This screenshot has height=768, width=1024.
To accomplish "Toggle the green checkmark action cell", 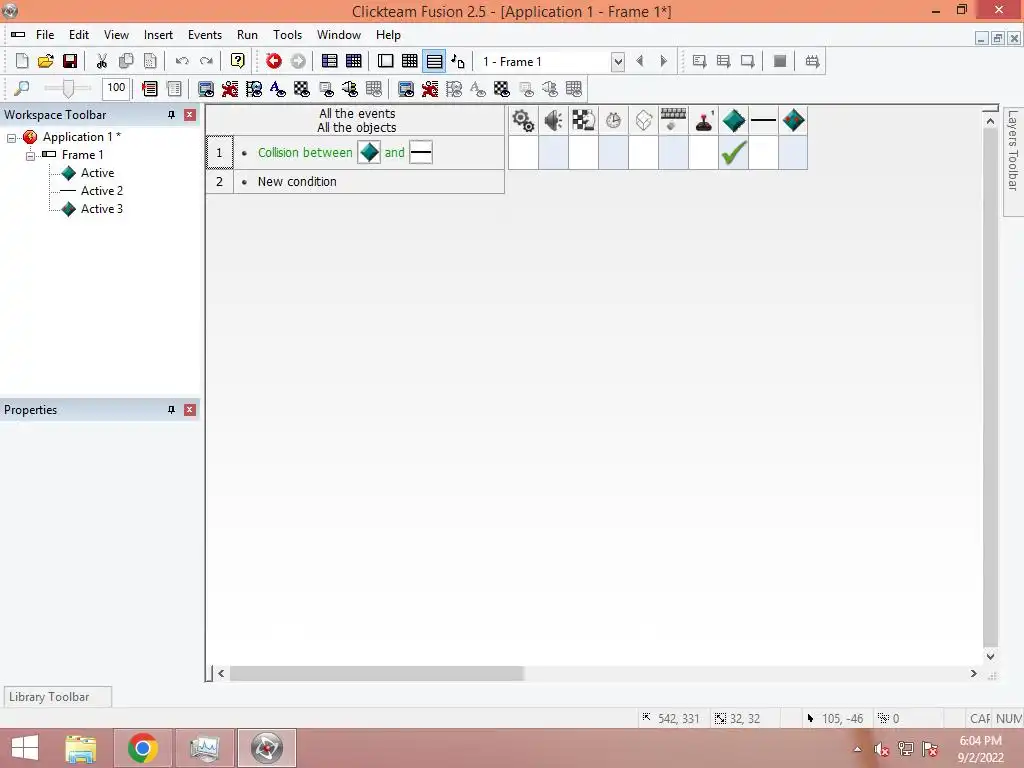I will click(x=733, y=153).
